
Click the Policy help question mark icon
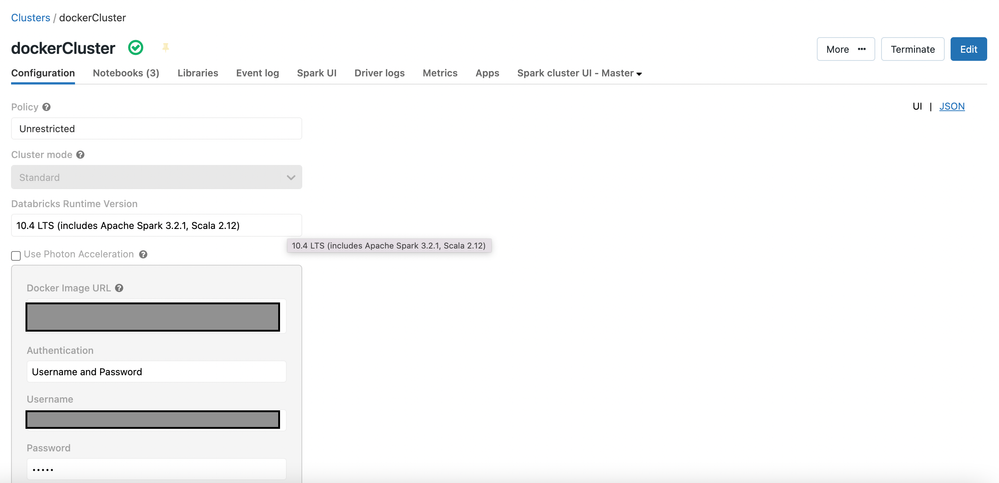click(x=47, y=107)
